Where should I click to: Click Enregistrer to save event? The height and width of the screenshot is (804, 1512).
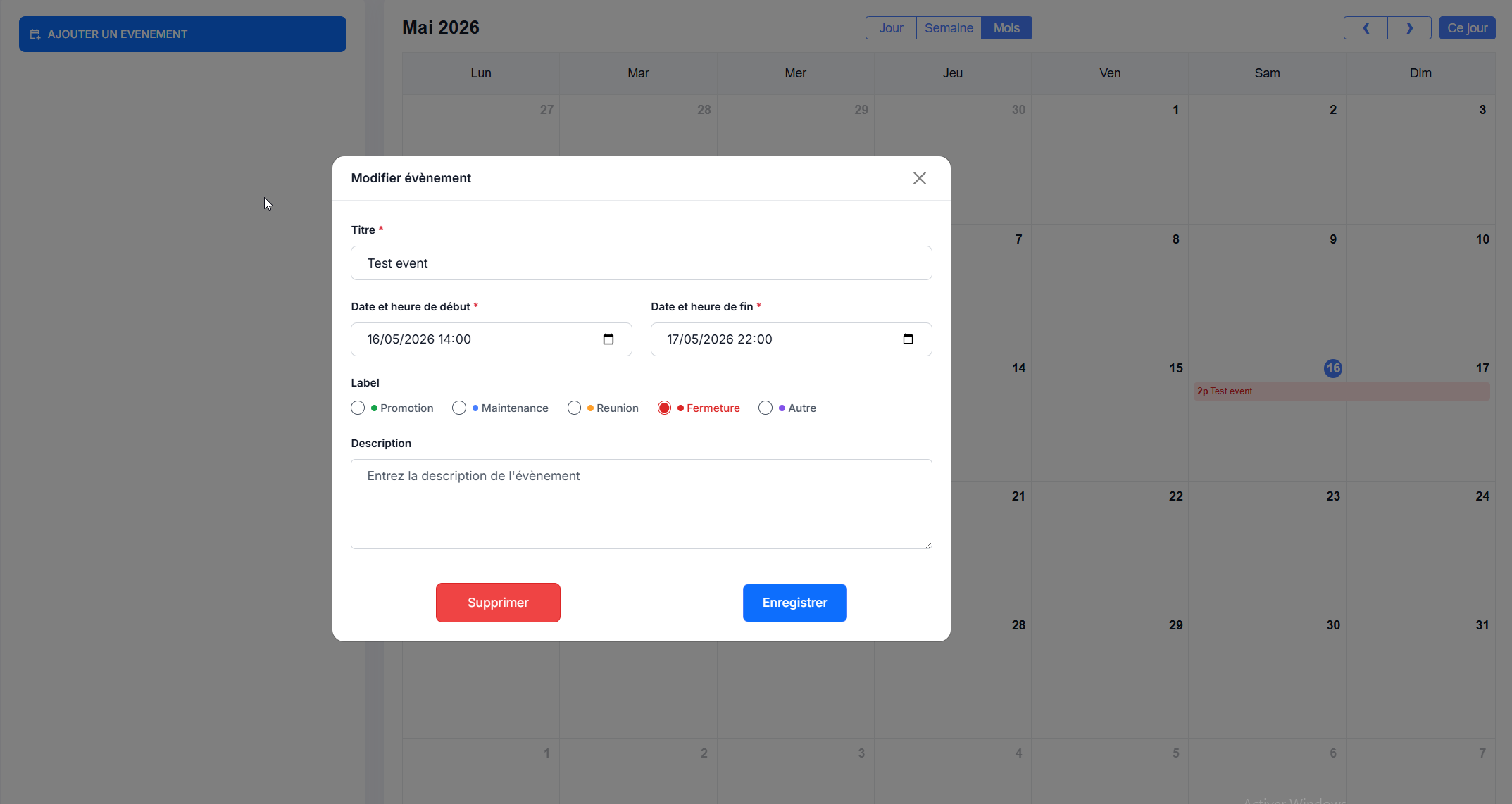794,603
